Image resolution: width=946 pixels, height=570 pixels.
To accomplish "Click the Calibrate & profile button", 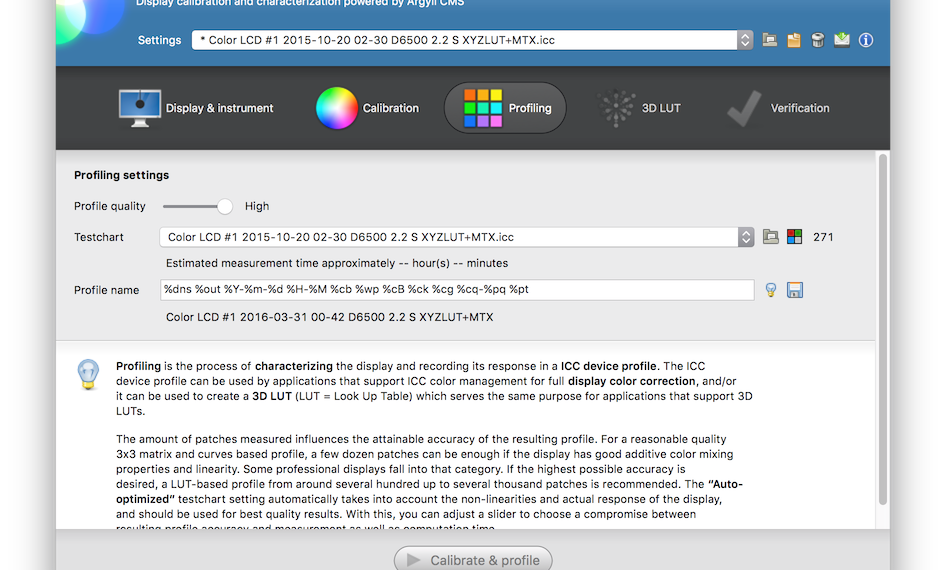I will (x=473, y=560).
